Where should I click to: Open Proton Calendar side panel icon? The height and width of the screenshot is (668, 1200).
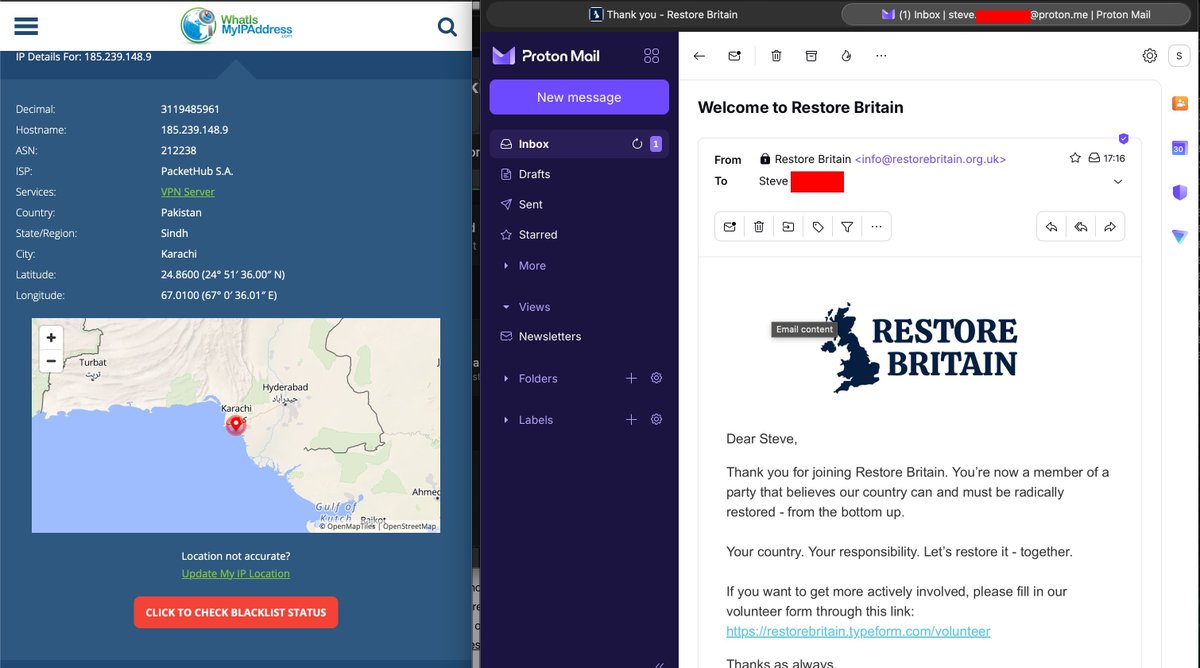(x=1180, y=148)
